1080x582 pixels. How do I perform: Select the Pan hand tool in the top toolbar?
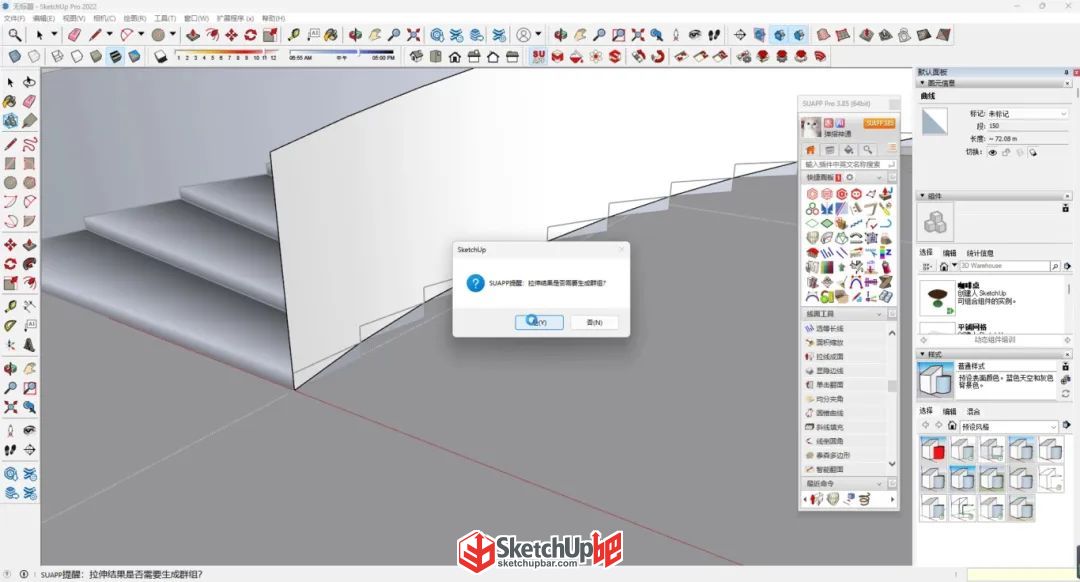(375, 34)
